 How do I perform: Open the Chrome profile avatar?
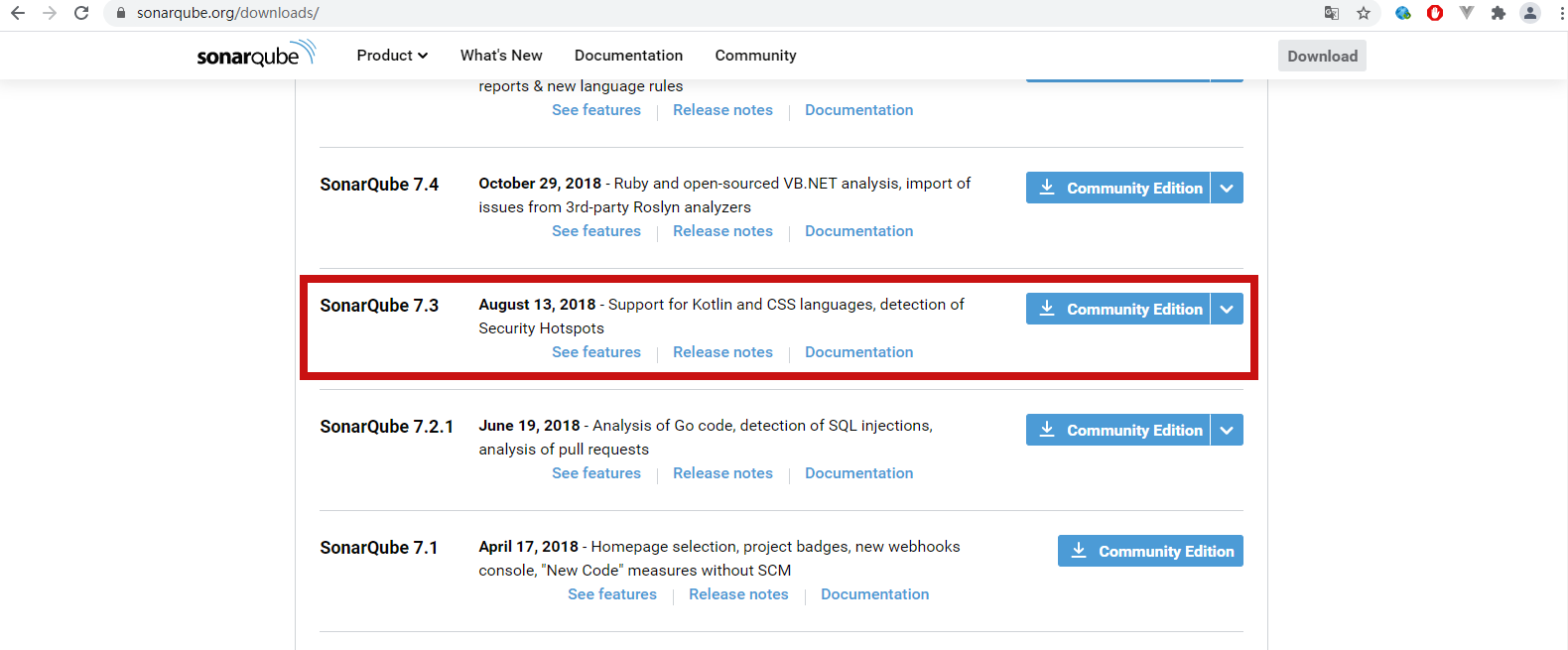(x=1530, y=13)
